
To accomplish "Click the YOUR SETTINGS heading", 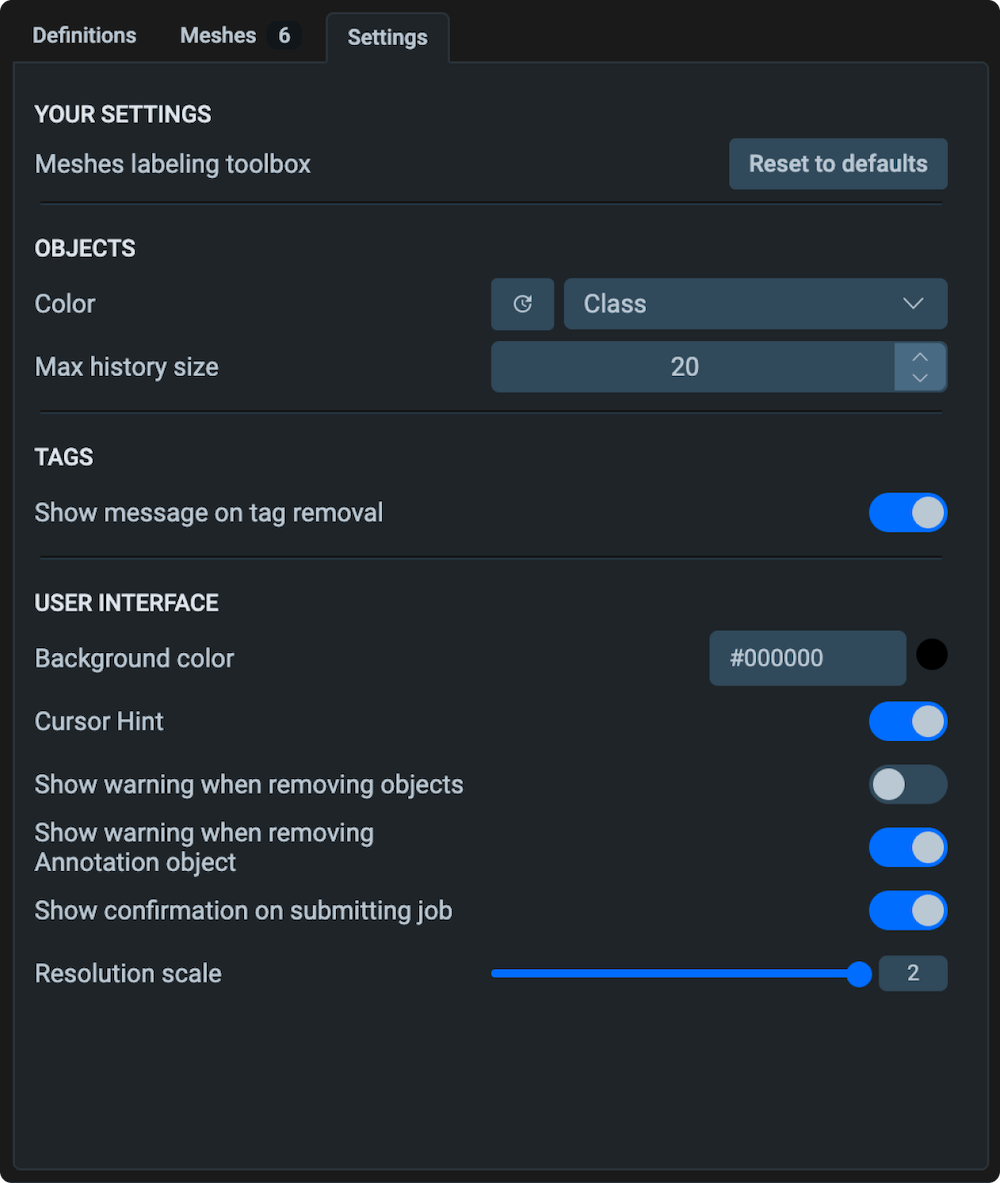I will 123,114.
